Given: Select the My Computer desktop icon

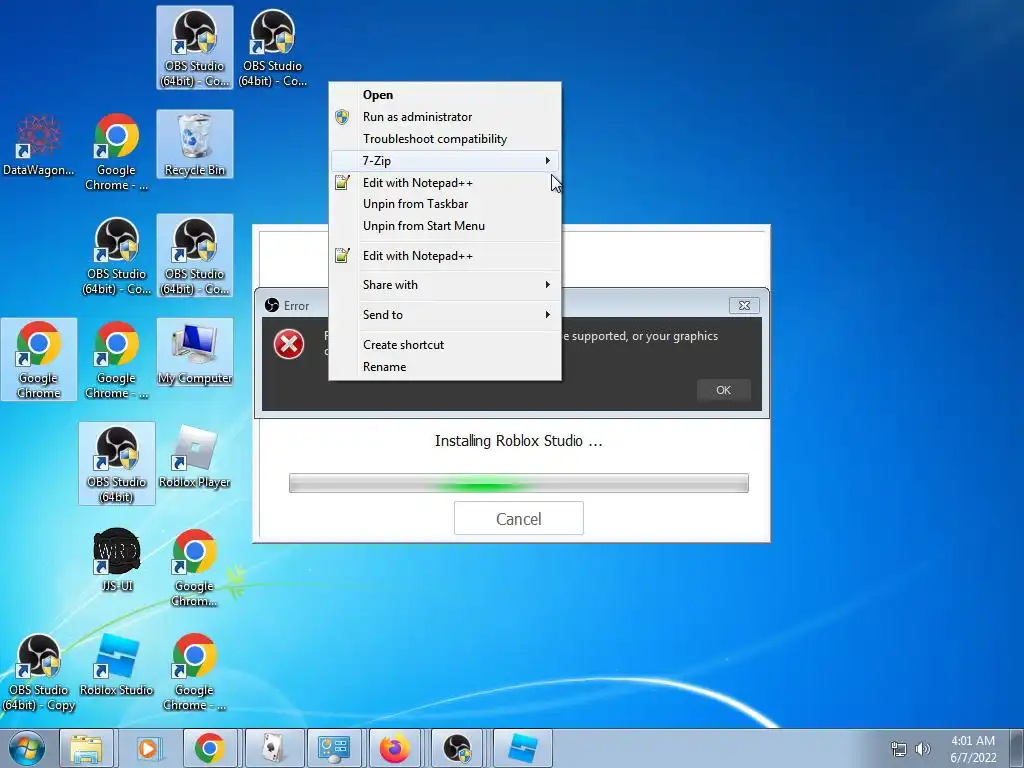Looking at the screenshot, I should [x=195, y=353].
